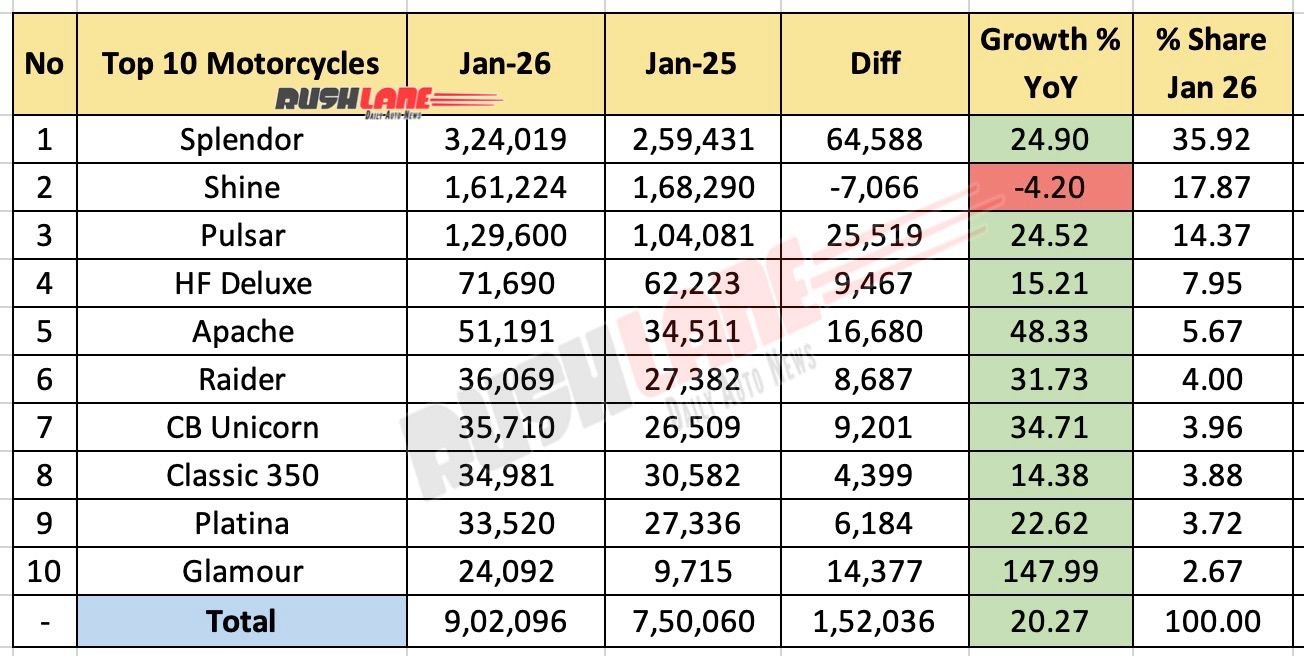Select the 'Top 10 Motorcycles' header cell

[241, 63]
